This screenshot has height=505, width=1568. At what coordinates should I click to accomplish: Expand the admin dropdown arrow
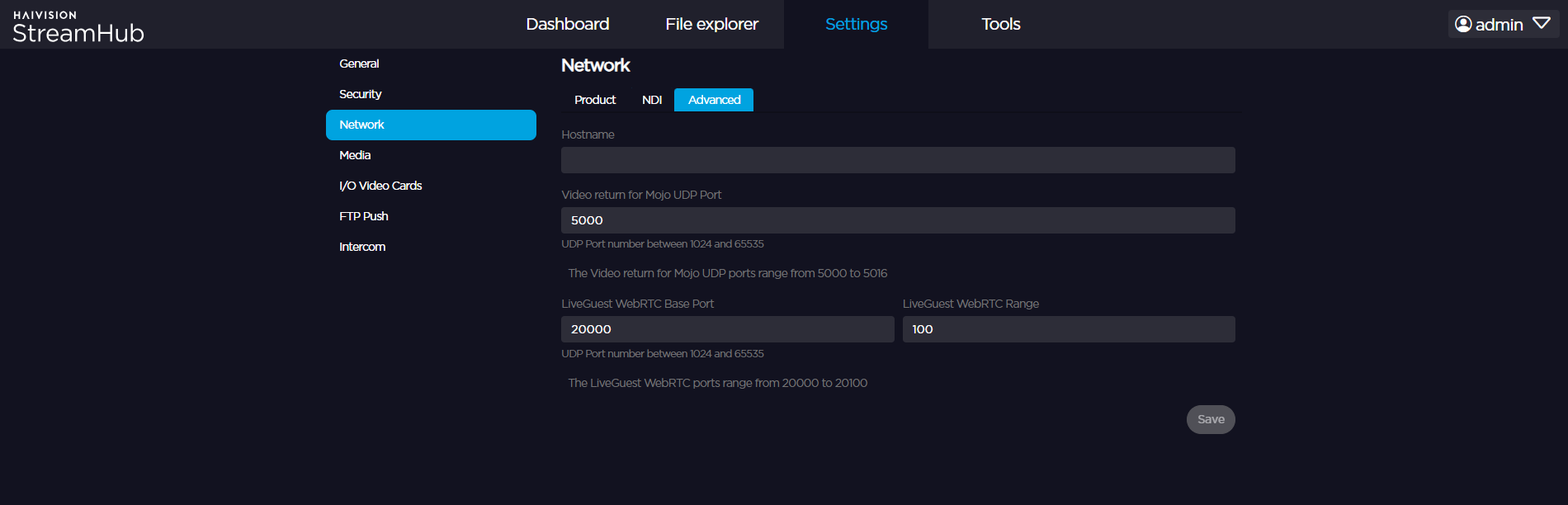pos(1541,24)
